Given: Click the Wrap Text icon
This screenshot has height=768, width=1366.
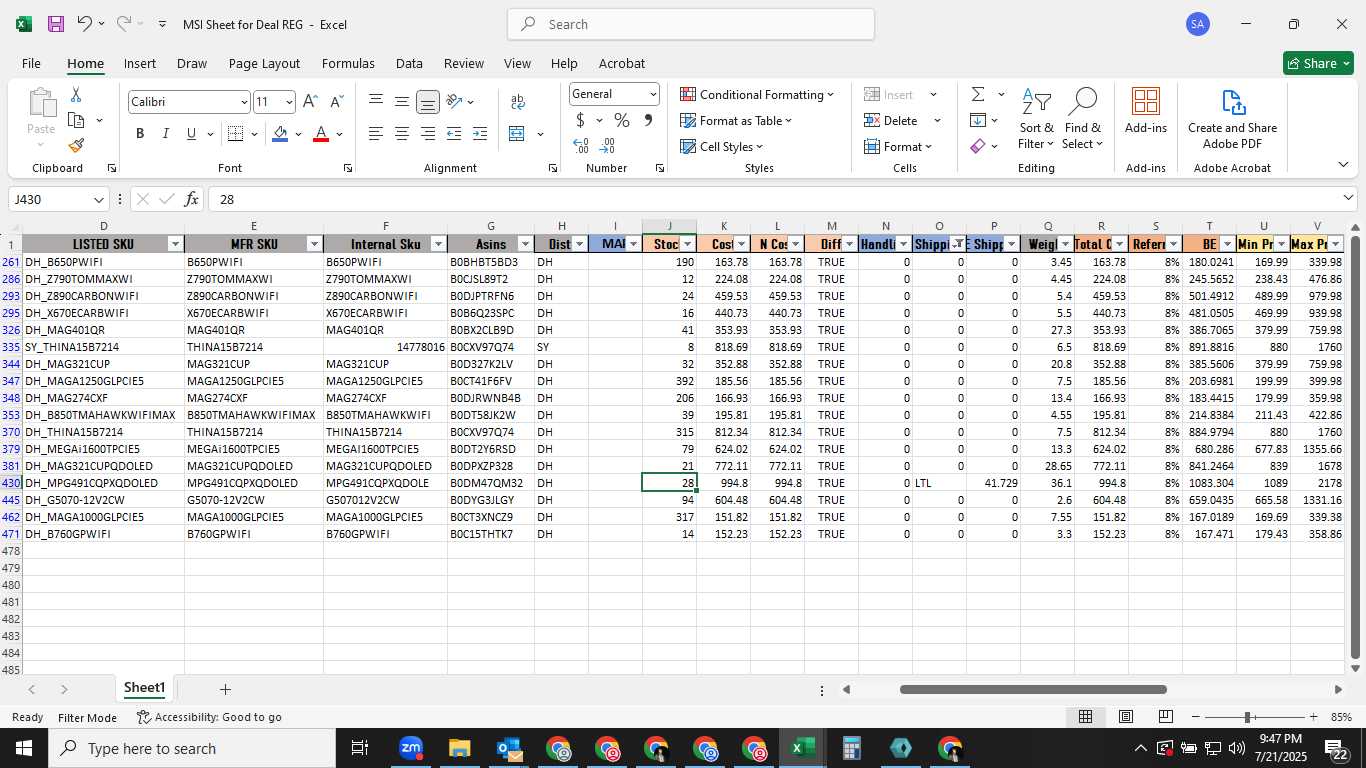Looking at the screenshot, I should (x=518, y=102).
